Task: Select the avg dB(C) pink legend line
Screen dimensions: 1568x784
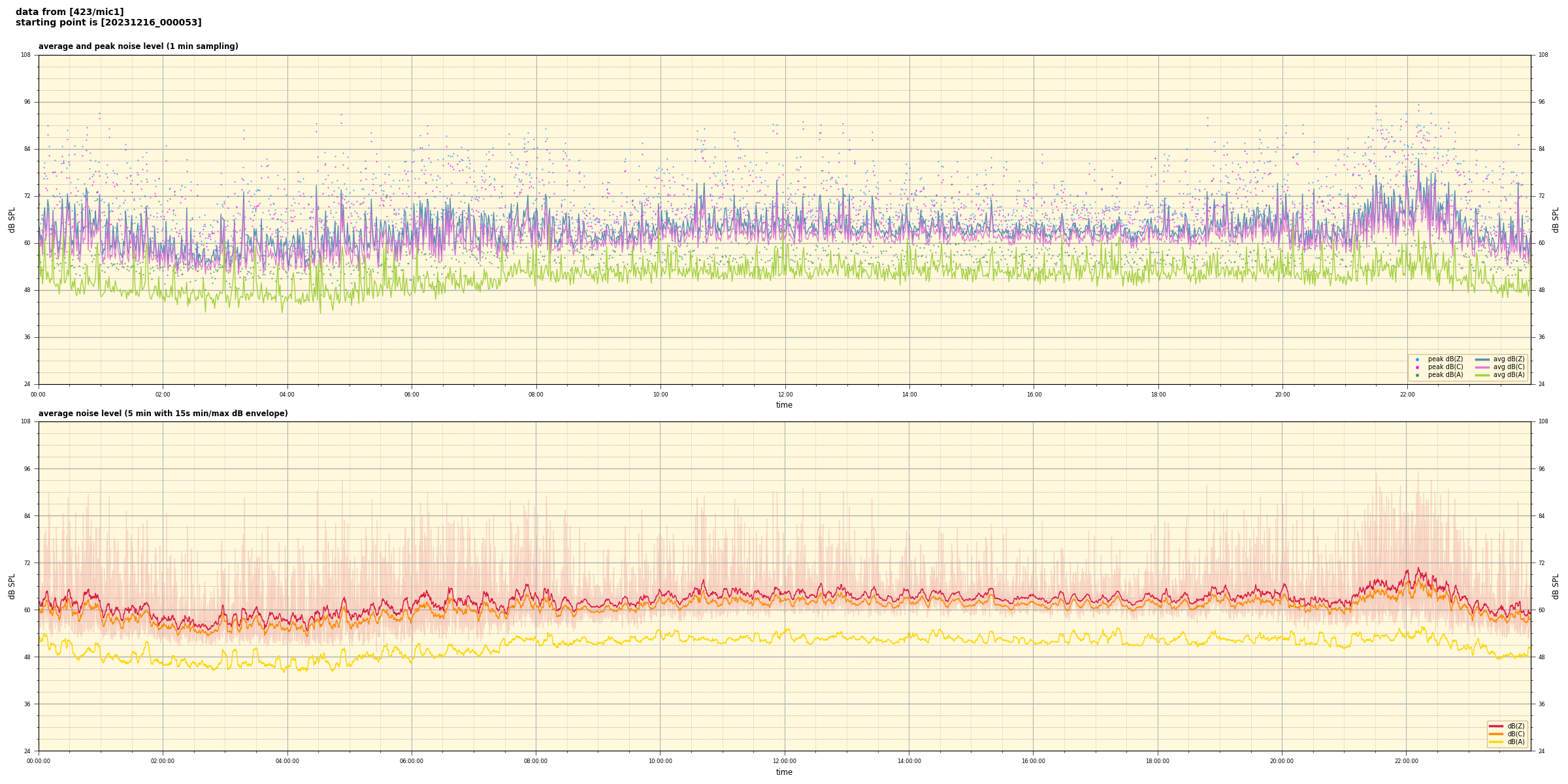Action: tap(1482, 367)
